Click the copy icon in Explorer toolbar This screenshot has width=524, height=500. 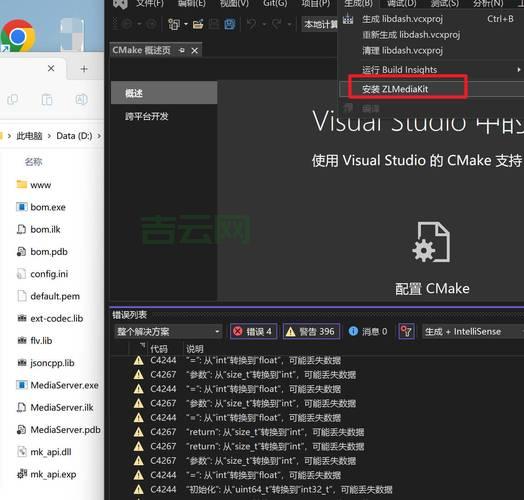coord(13,99)
